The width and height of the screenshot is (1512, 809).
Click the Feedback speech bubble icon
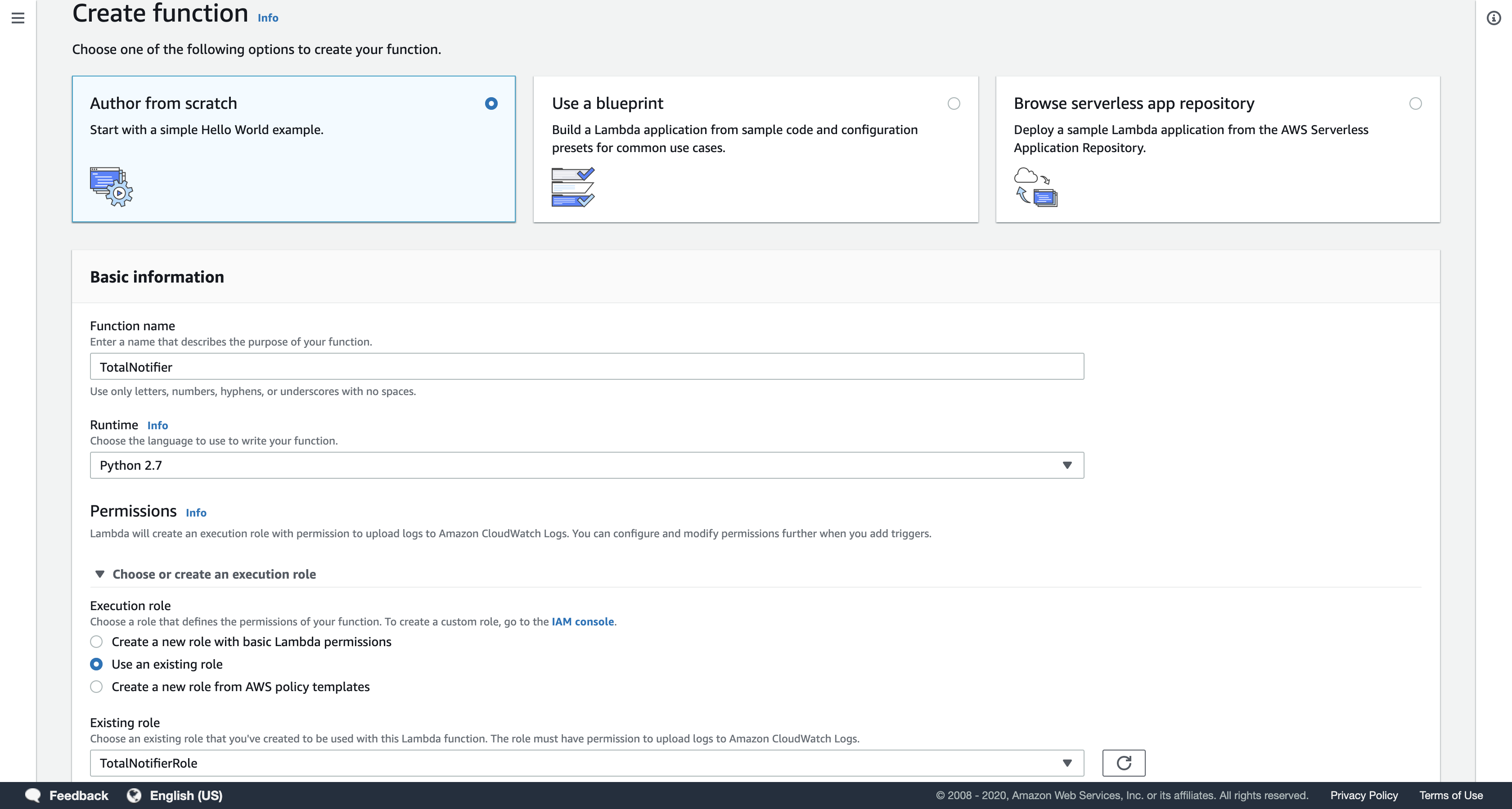click(33, 795)
